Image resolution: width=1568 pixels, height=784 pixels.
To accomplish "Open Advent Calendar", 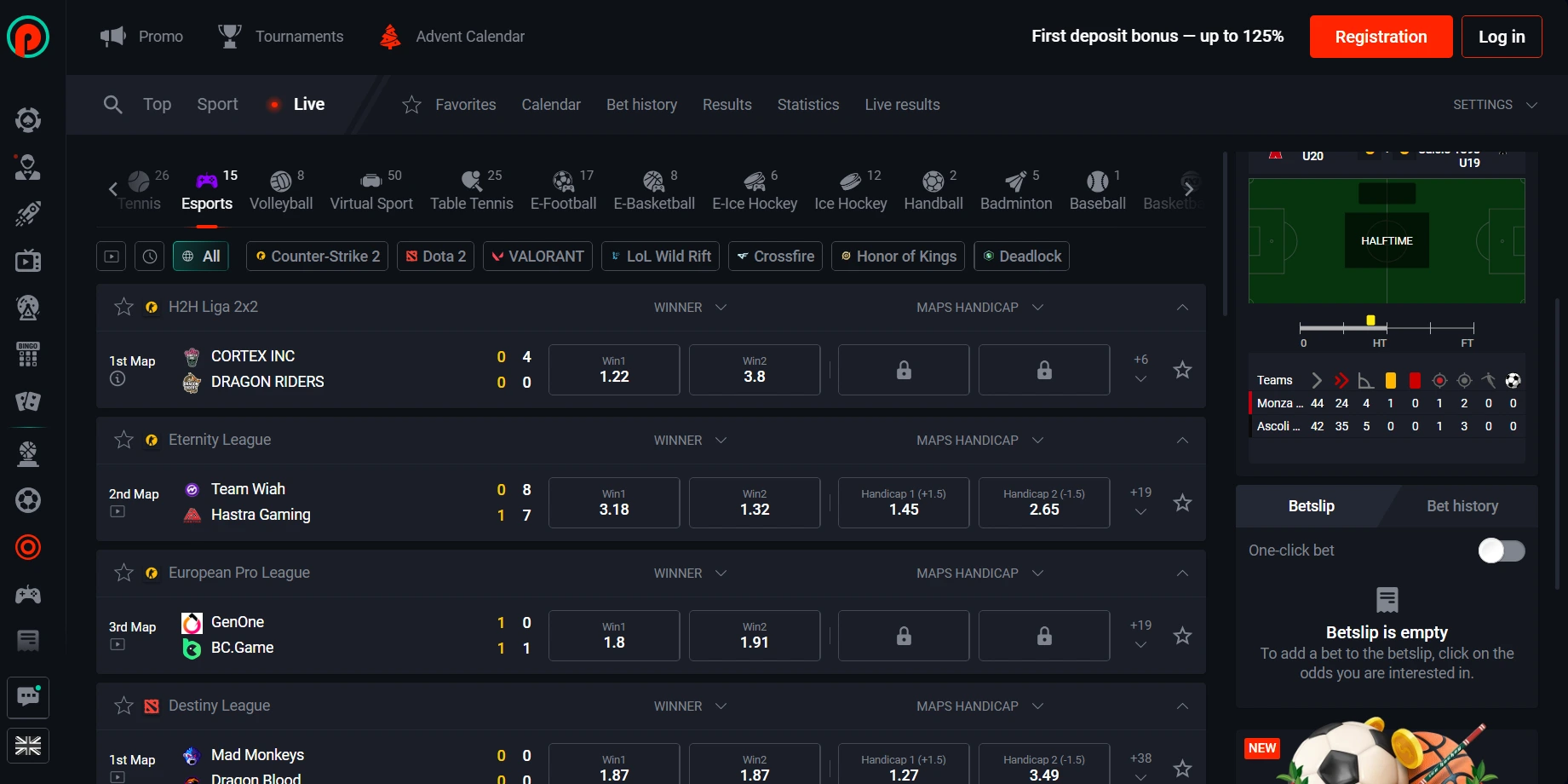I will [x=451, y=37].
